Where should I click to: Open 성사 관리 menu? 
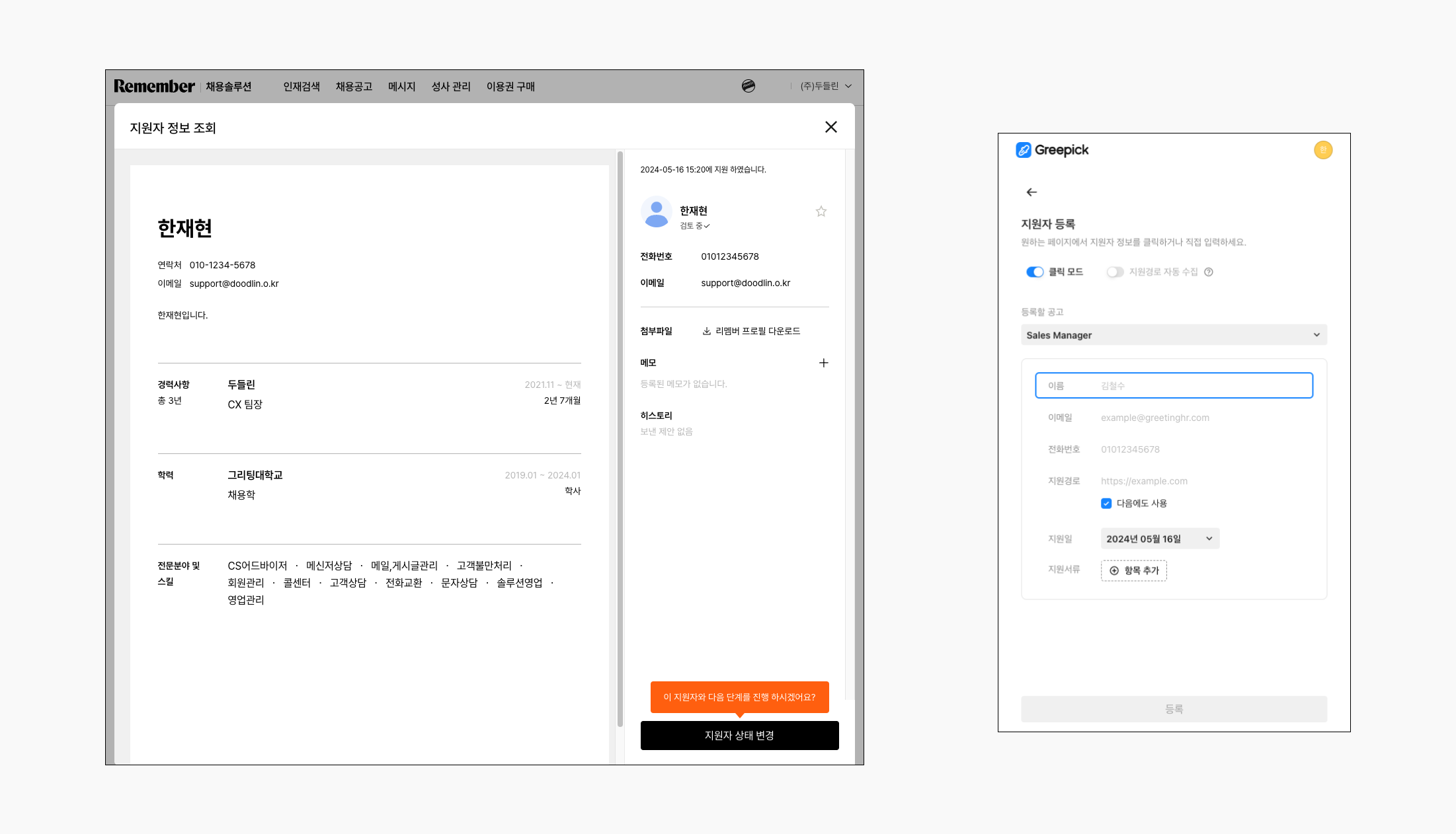[451, 87]
